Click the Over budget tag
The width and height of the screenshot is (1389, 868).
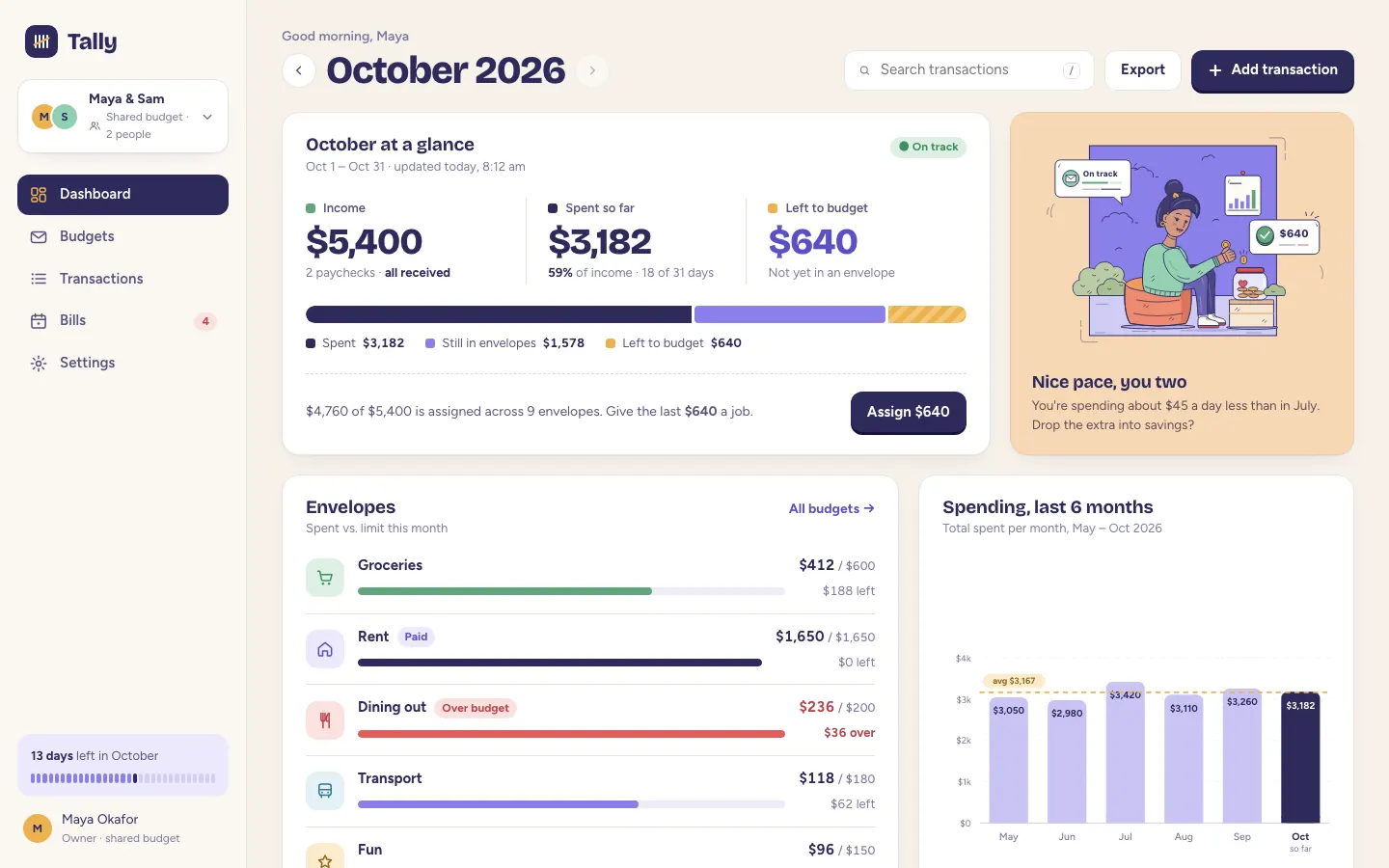coord(476,708)
